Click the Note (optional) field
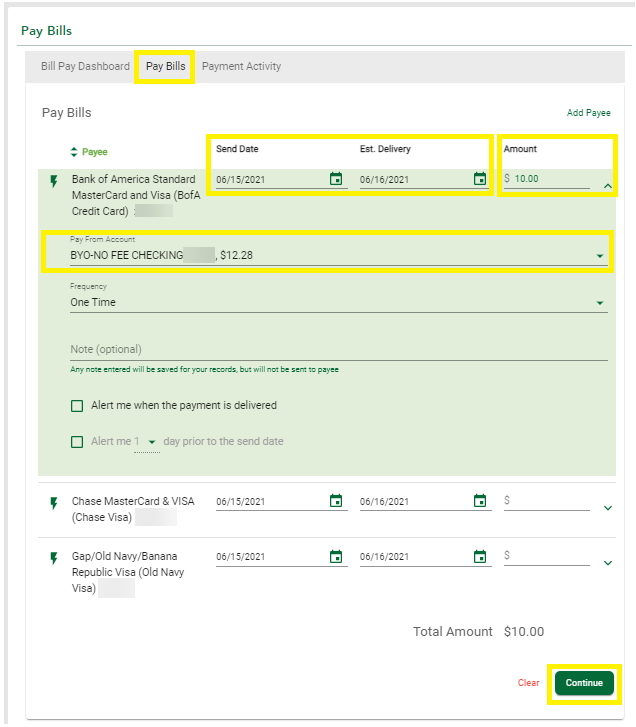 (338, 350)
